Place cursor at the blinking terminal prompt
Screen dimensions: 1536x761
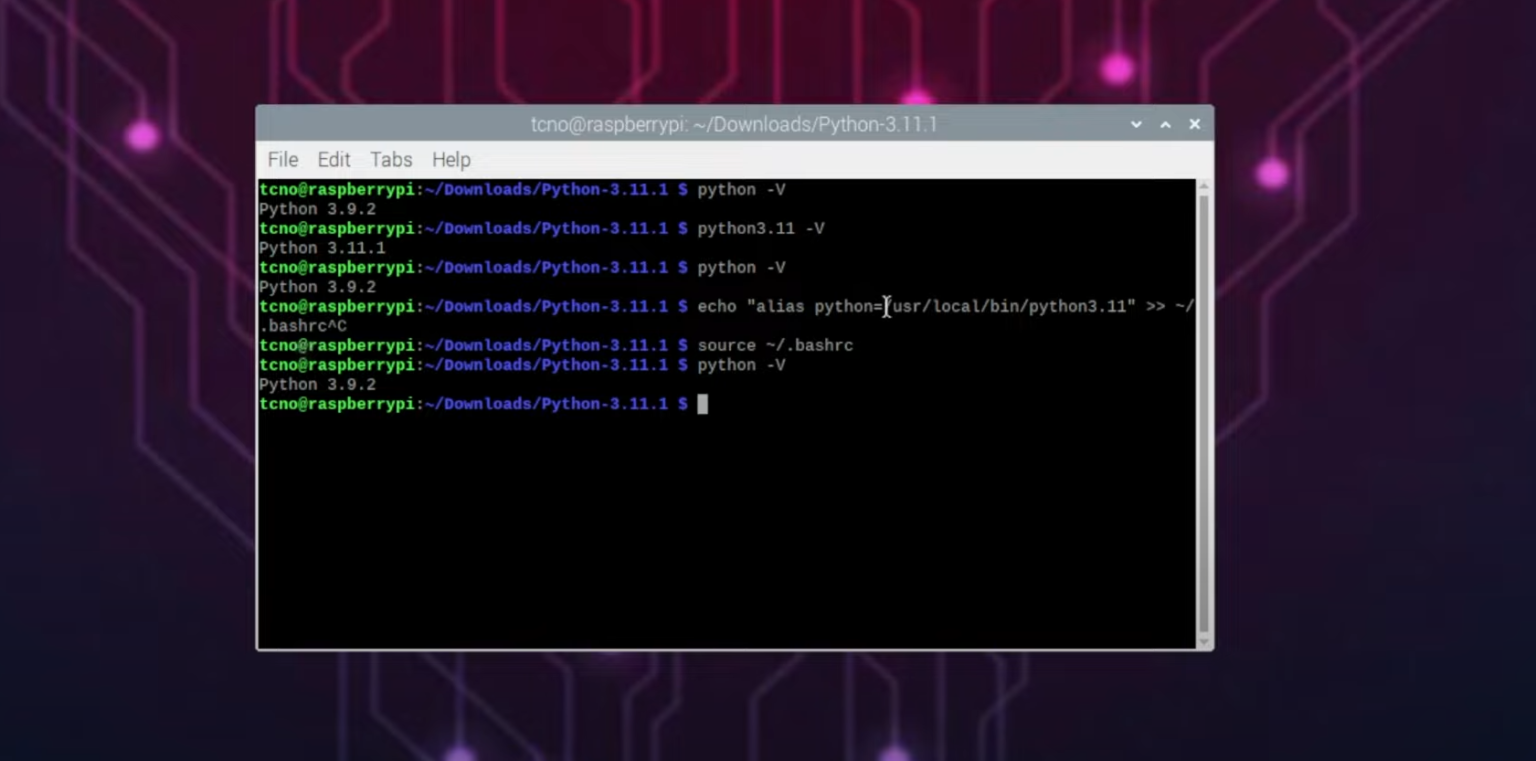tap(703, 404)
